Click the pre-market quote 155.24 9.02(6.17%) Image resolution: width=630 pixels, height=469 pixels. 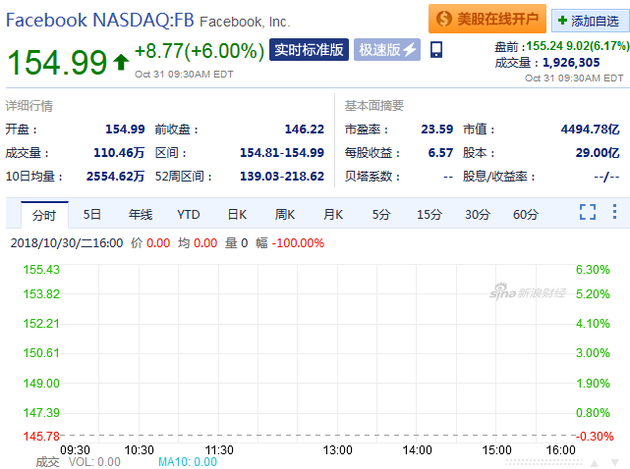(578, 46)
